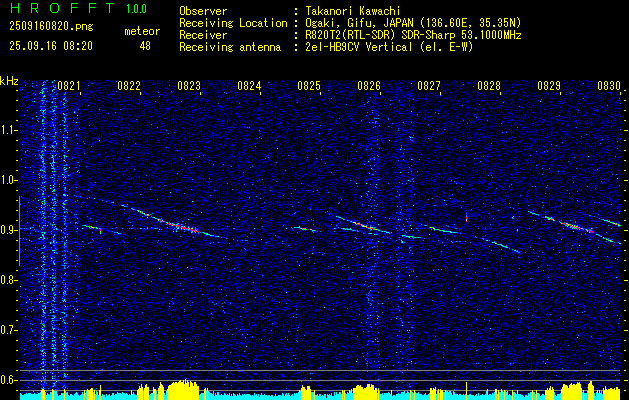Click the 0829 time marker
The height and width of the screenshot is (400, 629).
[x=549, y=86]
